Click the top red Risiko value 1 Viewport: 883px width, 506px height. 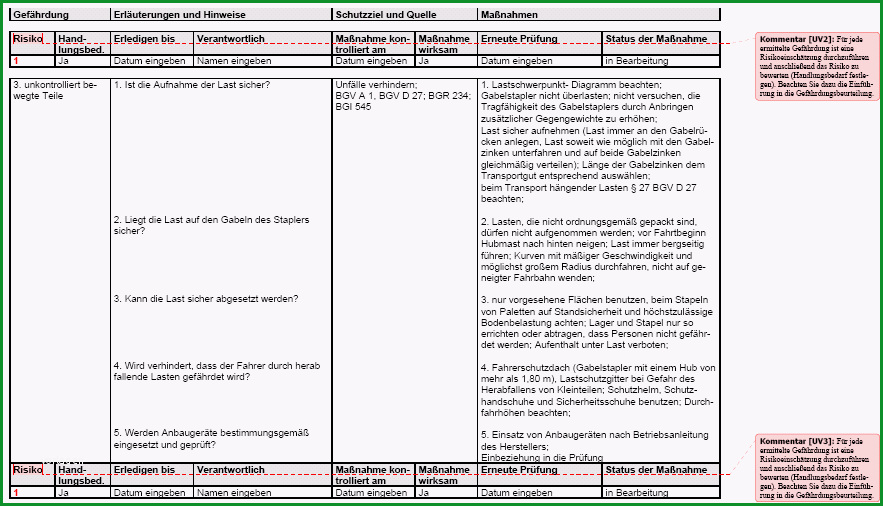pyautogui.click(x=16, y=61)
